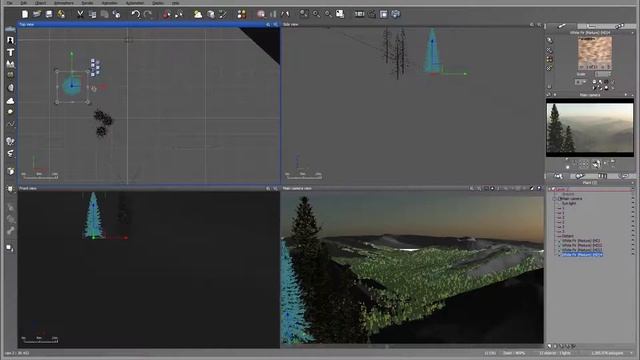
Task: Select the terrain mountain tool in left bar
Action: tap(10, 64)
